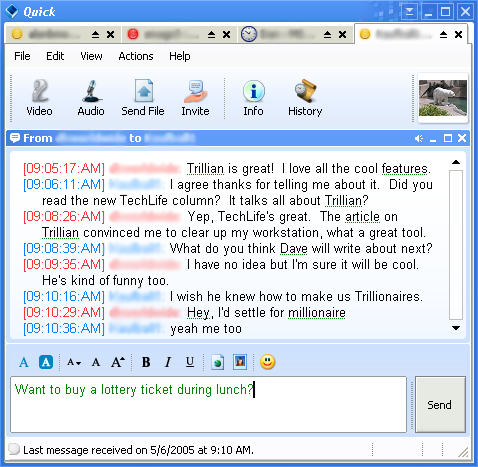
Task: Toggle Italic formatting
Action: pyautogui.click(x=168, y=362)
